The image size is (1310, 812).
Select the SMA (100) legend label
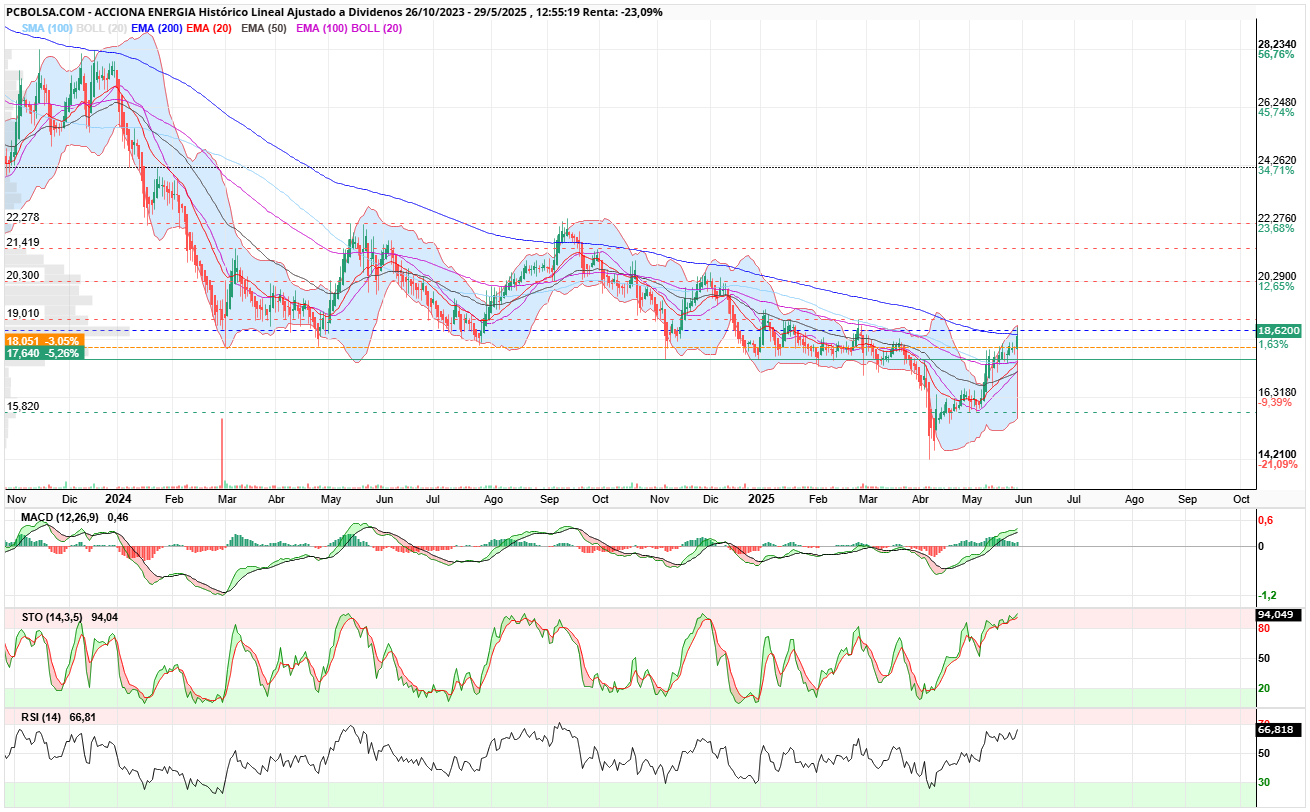[47, 28]
